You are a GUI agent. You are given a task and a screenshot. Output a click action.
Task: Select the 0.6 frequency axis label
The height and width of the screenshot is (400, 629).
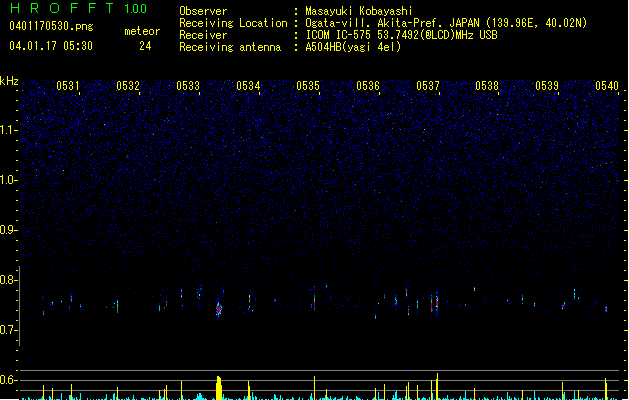(x=7, y=380)
